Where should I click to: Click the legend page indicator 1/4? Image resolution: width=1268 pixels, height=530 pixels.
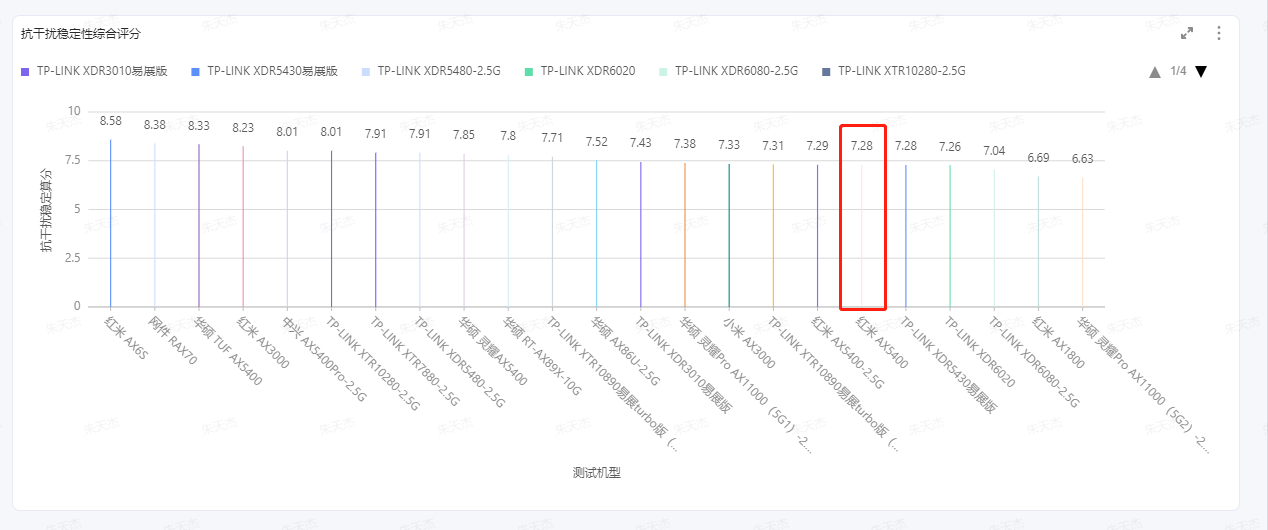pos(1178,71)
